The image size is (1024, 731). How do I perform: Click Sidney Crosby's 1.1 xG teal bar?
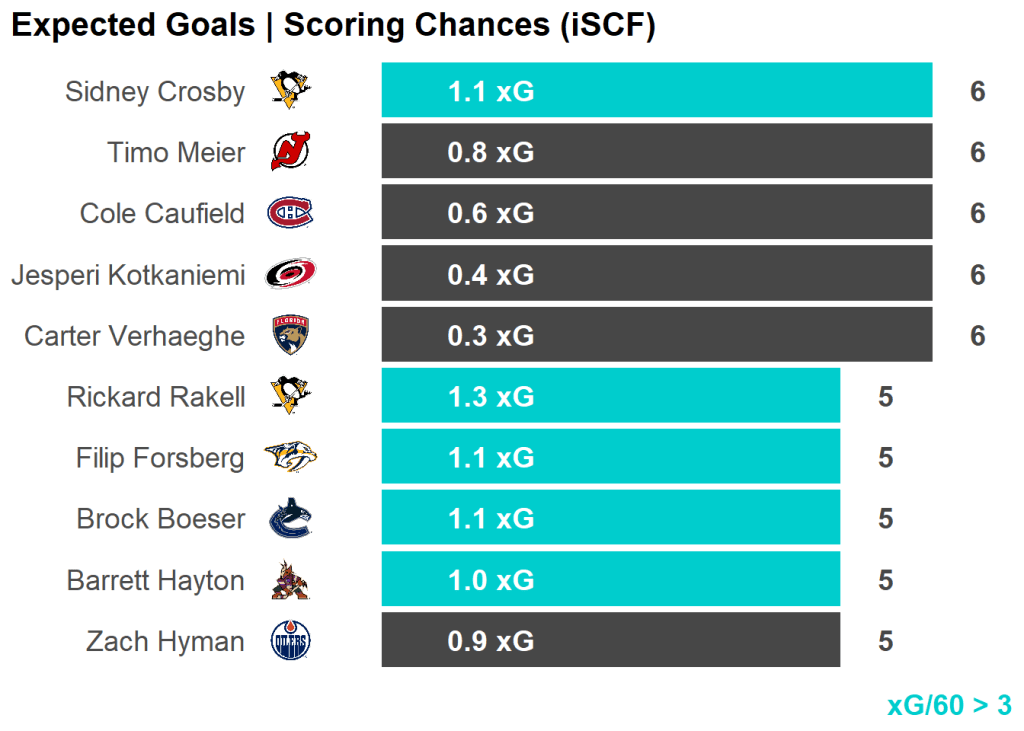(656, 91)
